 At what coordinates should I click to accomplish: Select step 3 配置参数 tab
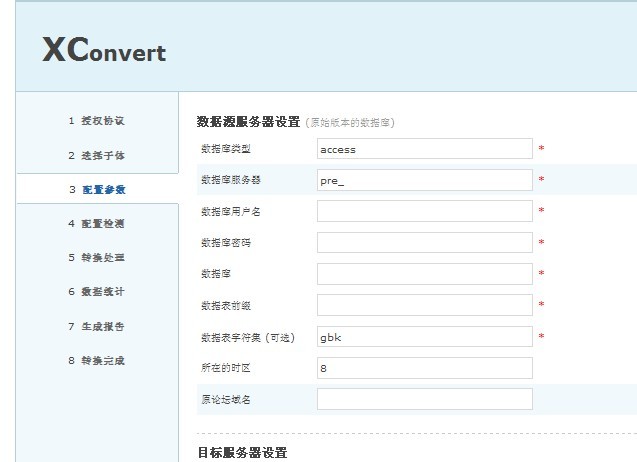point(97,189)
